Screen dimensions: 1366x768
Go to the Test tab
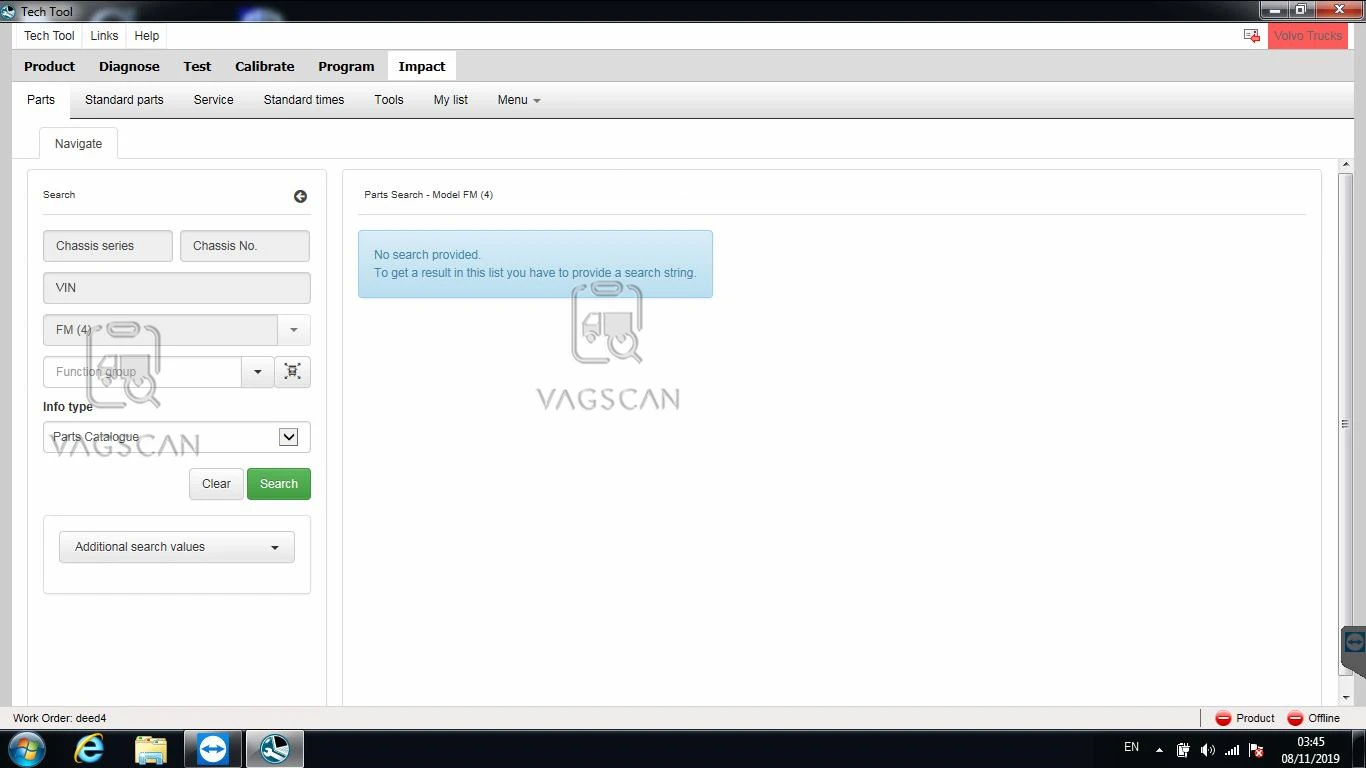tap(197, 67)
